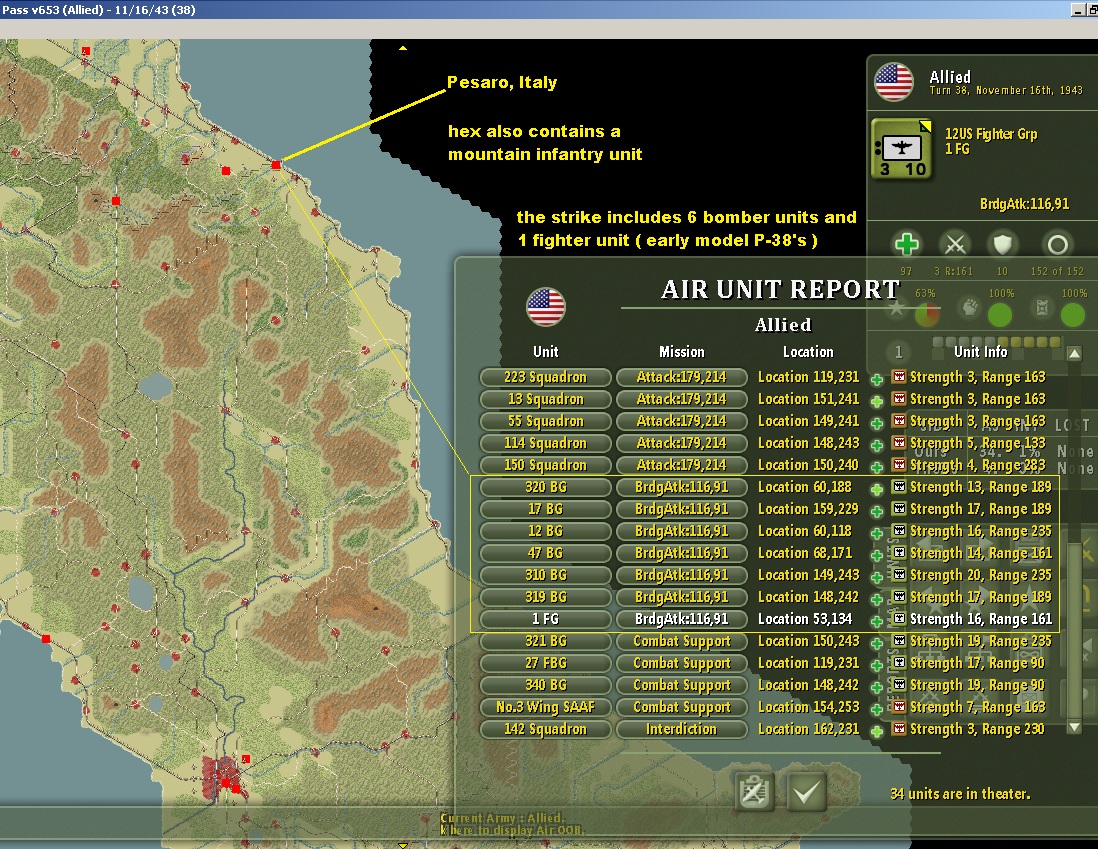The image size is (1098, 849).
Task: Open the Combat Support mission for 321 BG
Action: (681, 641)
